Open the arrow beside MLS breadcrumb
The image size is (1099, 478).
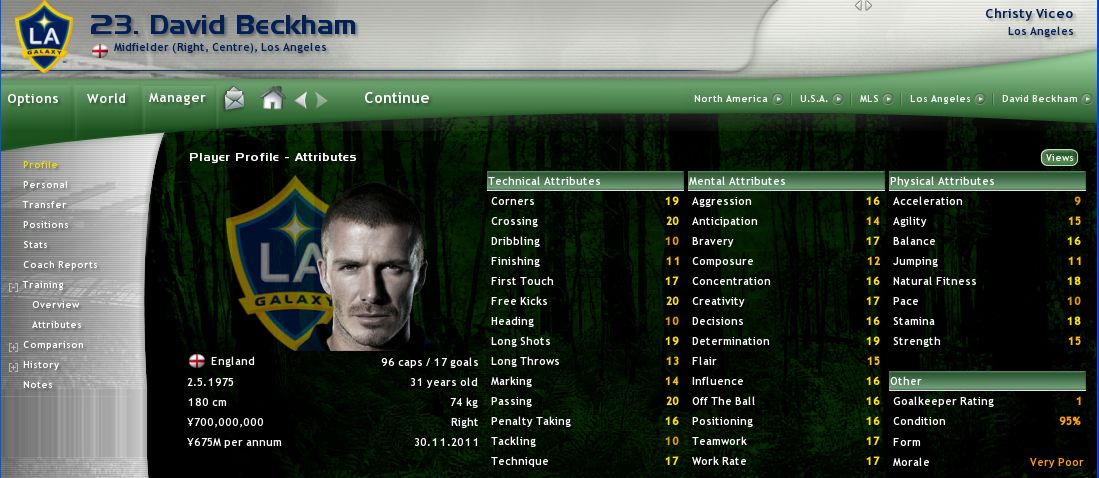(888, 99)
